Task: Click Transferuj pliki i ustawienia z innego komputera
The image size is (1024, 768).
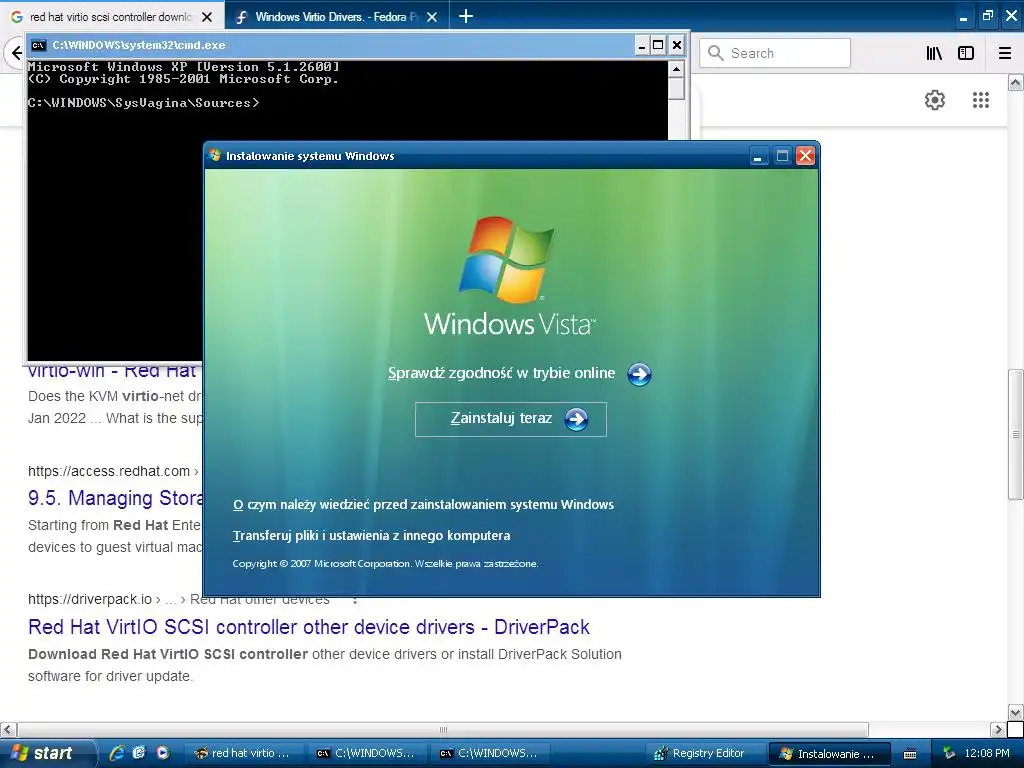Action: coord(372,536)
